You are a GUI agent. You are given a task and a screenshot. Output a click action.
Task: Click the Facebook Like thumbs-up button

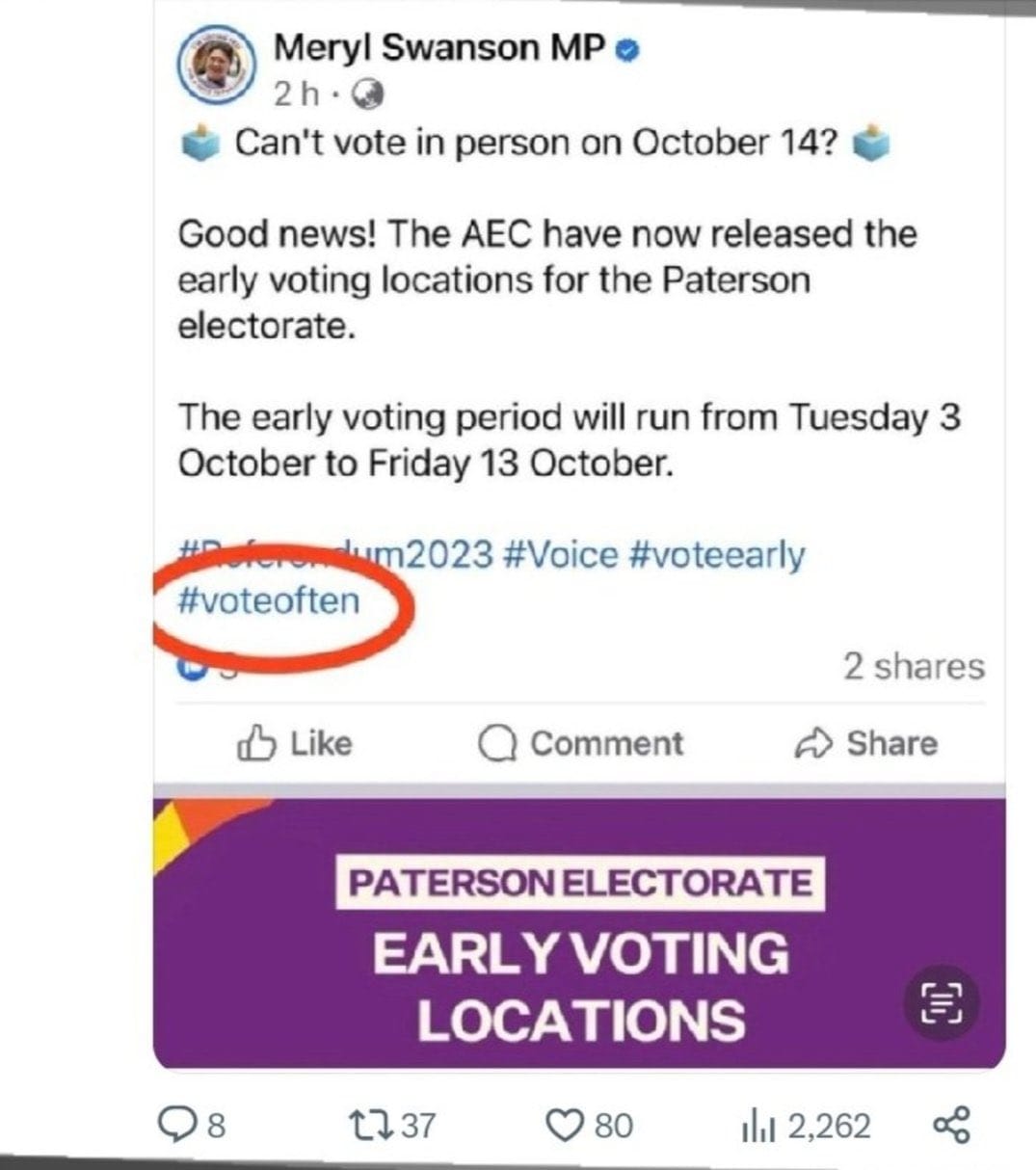293,743
